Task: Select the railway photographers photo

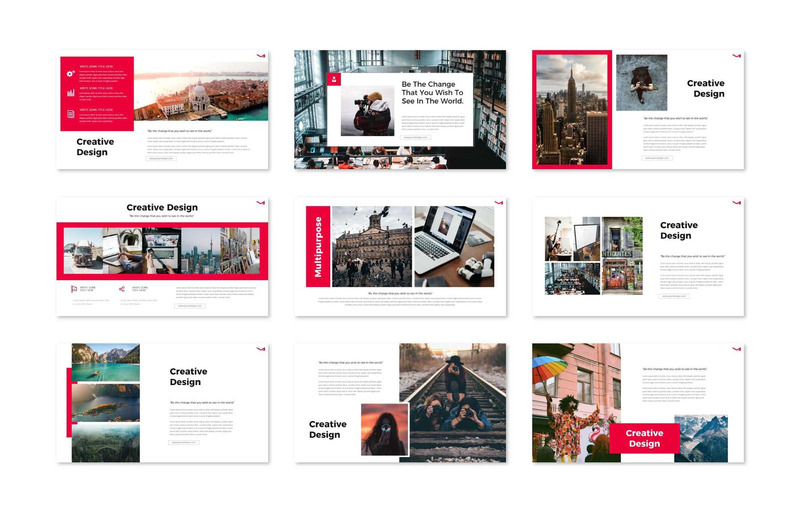Action: [x=453, y=403]
